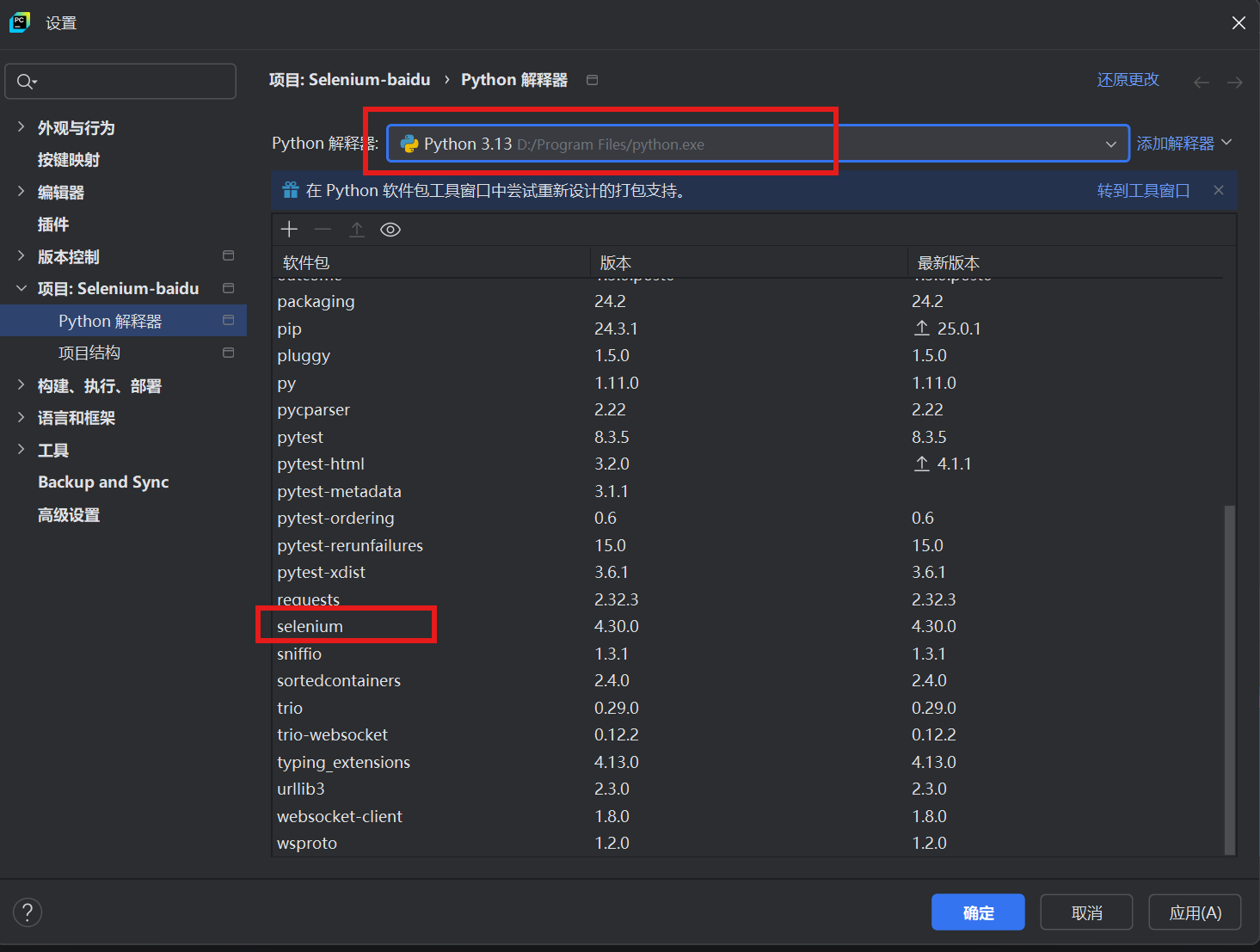1260x952 pixels.
Task: Click the forward navigation arrow at top right
Action: (1234, 82)
